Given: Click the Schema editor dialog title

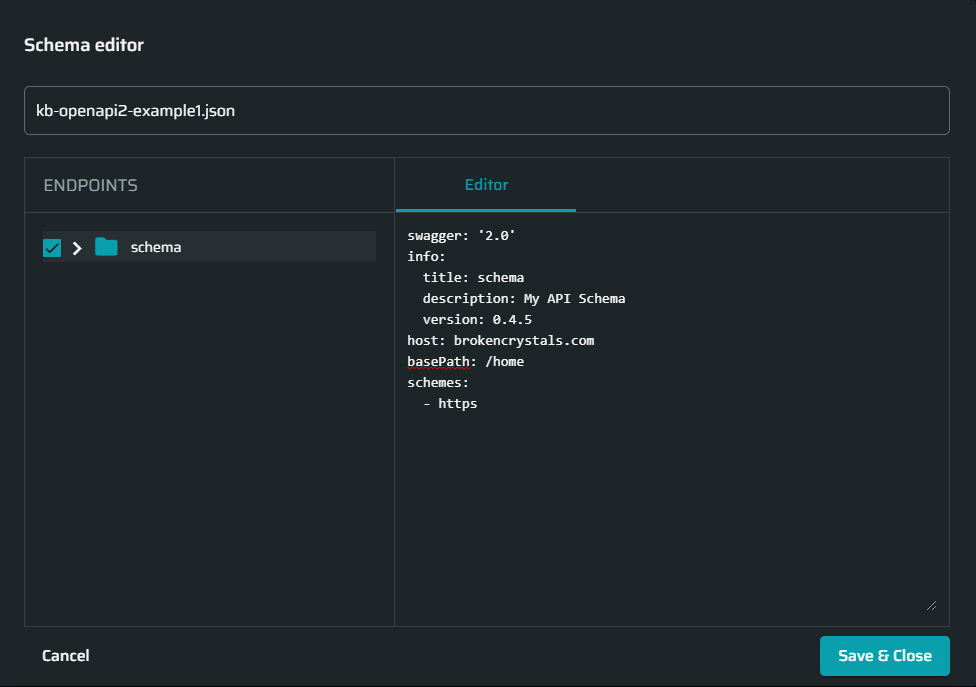Looking at the screenshot, I should tap(84, 45).
